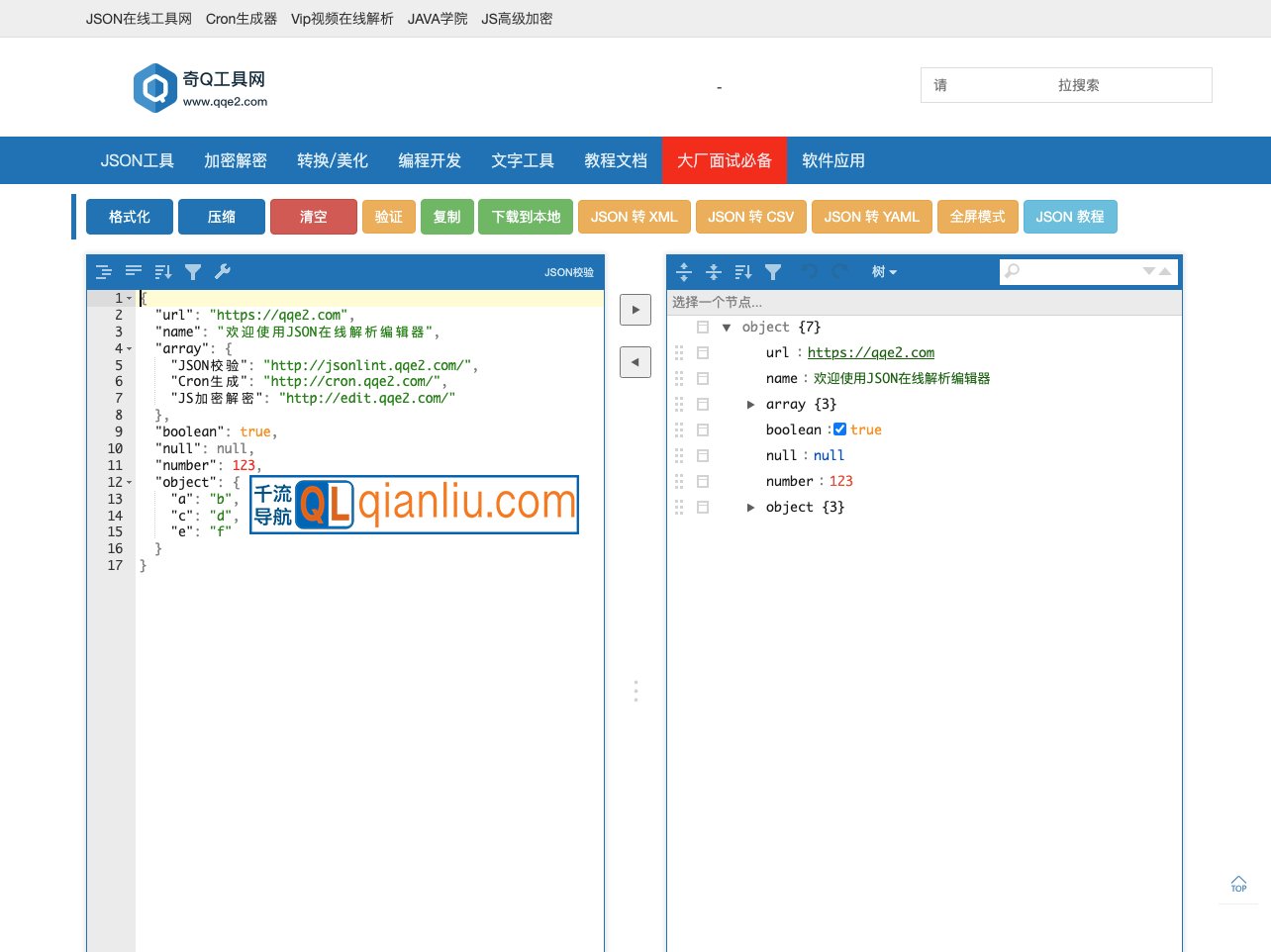Click the repair JSON wrench icon
Screen dimensions: 1271x952
pyautogui.click(x=223, y=272)
